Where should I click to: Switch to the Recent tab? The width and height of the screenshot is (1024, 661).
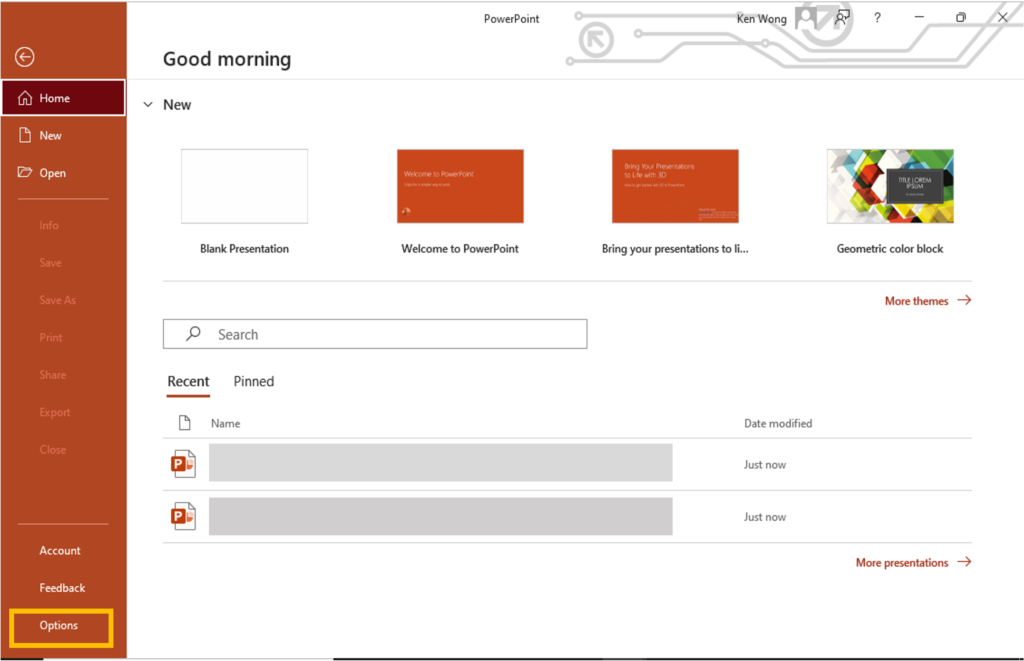tap(188, 381)
